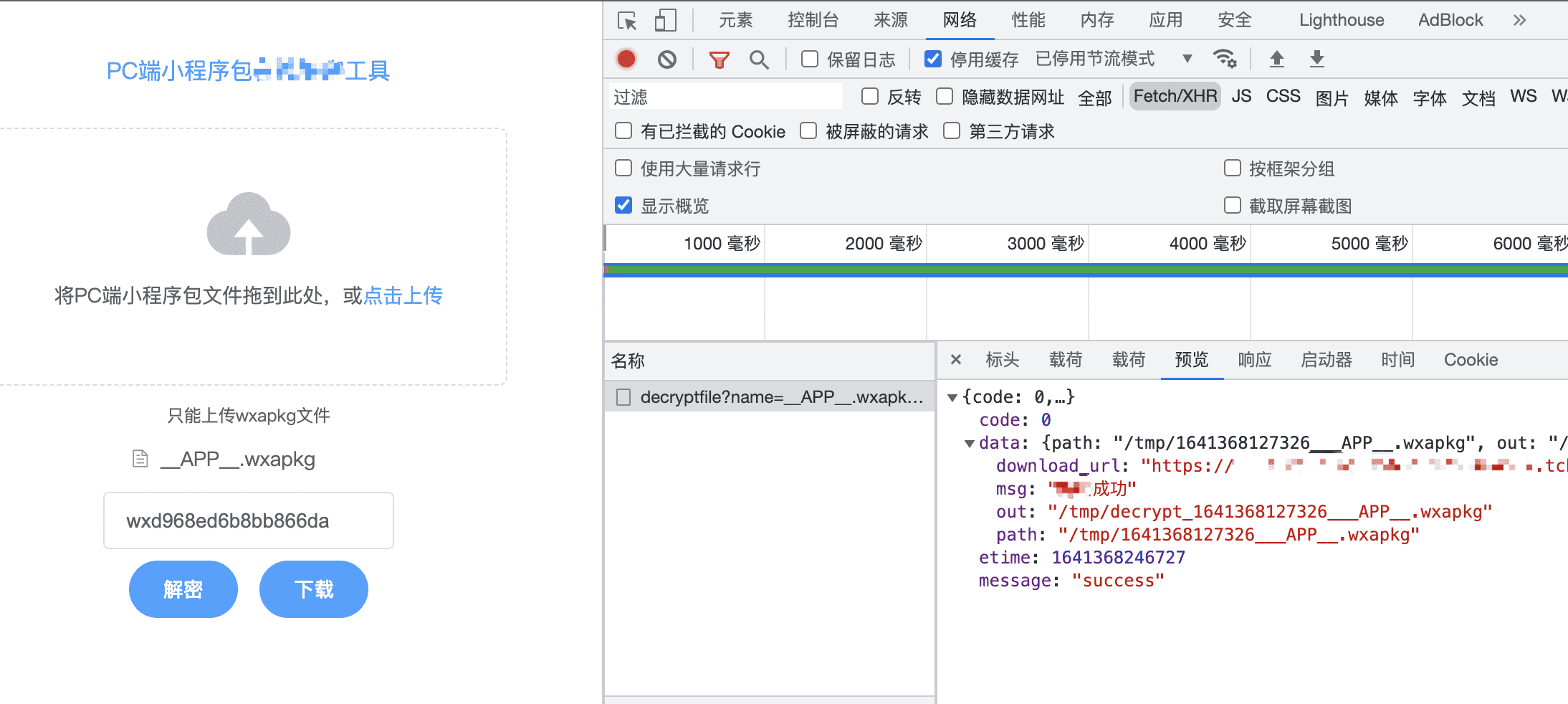Open network search magnifier icon
The height and width of the screenshot is (704, 1568).
pyautogui.click(x=759, y=60)
